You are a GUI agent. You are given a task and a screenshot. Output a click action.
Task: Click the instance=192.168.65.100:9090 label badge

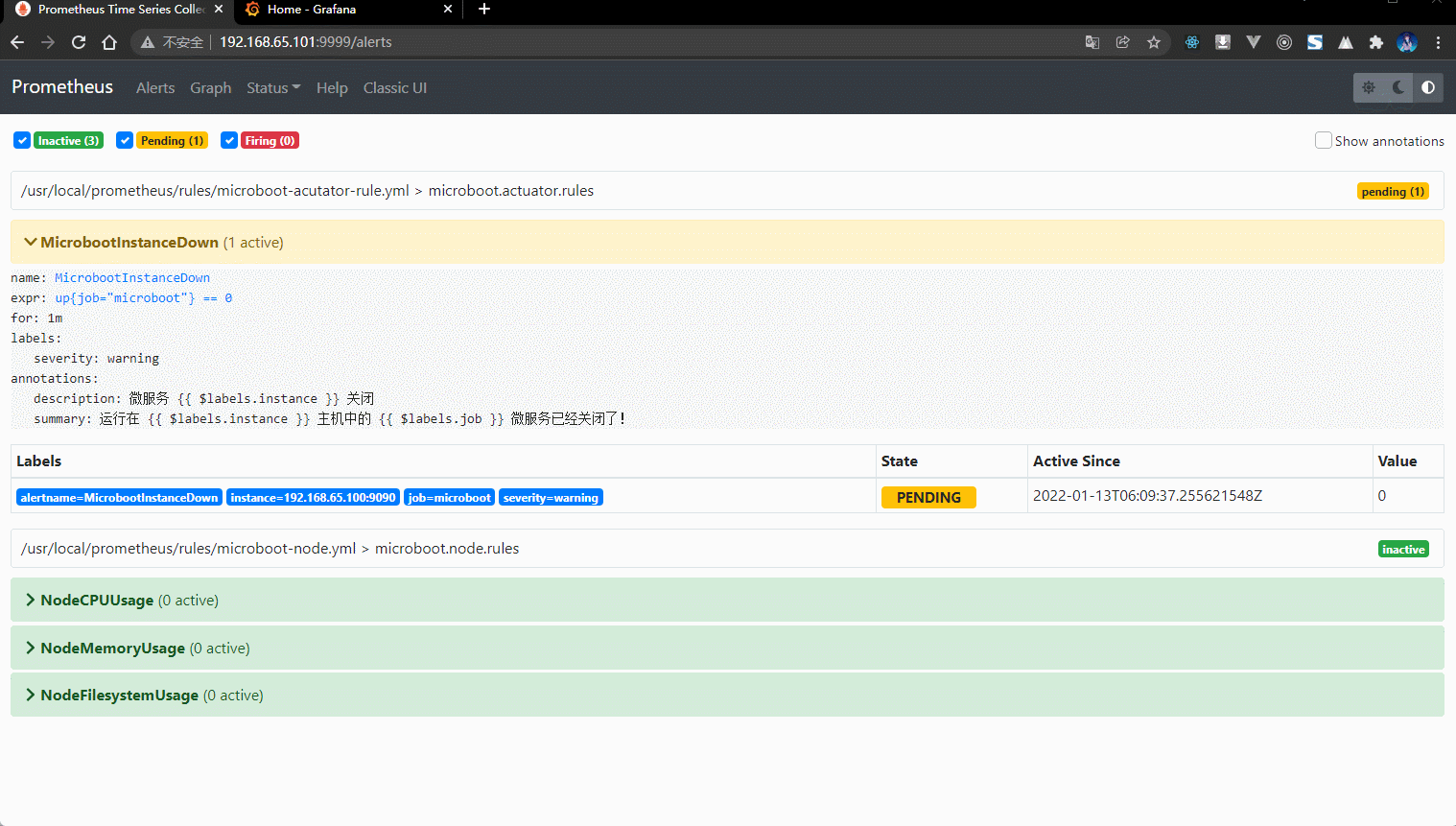(x=313, y=497)
